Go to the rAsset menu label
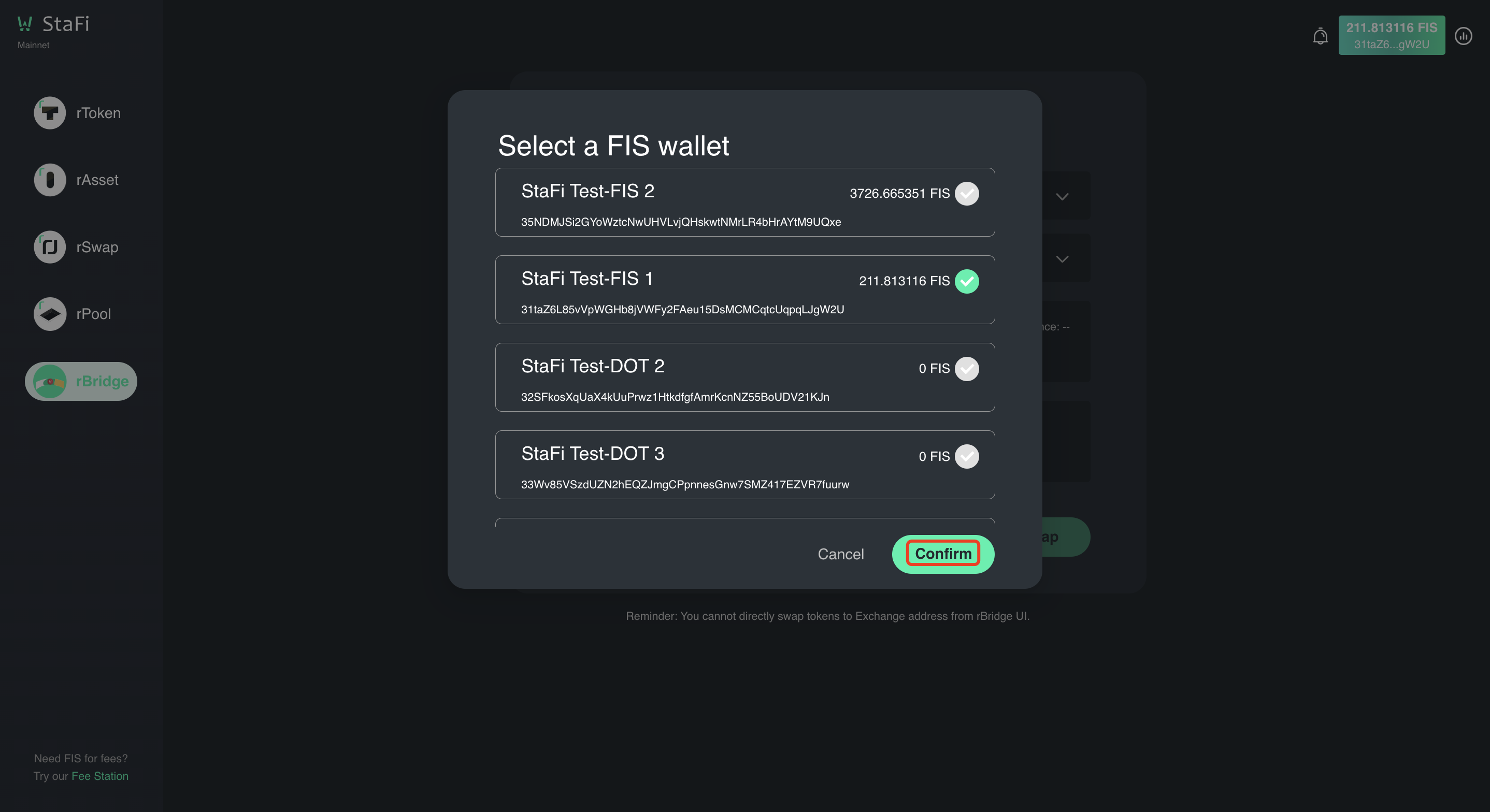The height and width of the screenshot is (812, 1490). pyautogui.click(x=97, y=180)
